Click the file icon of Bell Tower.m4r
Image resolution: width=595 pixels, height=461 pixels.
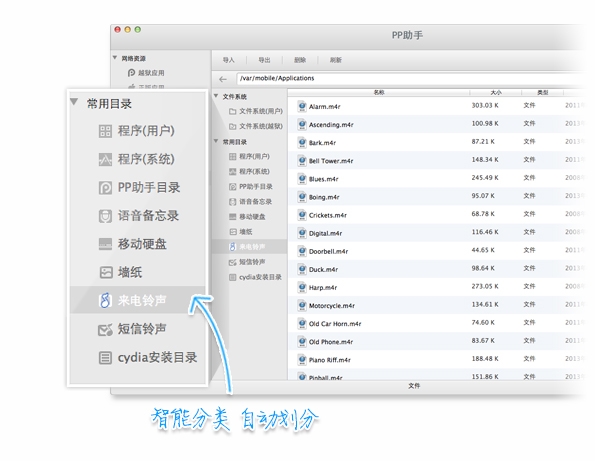click(302, 160)
